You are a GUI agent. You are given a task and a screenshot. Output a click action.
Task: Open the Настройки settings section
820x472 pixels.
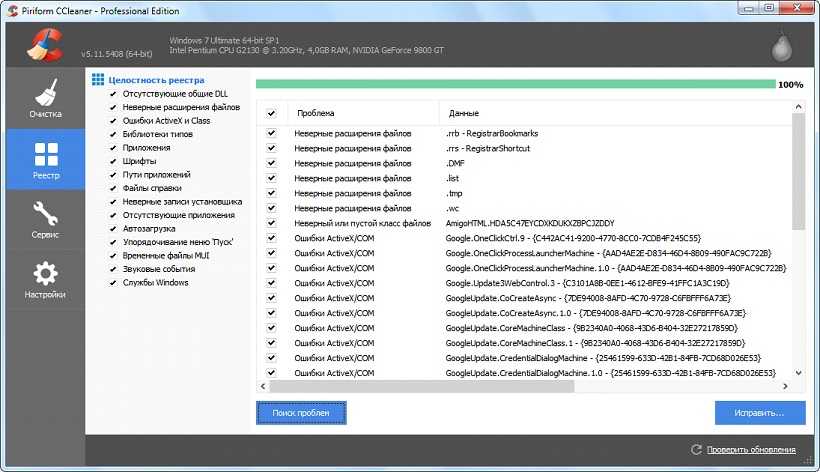tap(44, 281)
